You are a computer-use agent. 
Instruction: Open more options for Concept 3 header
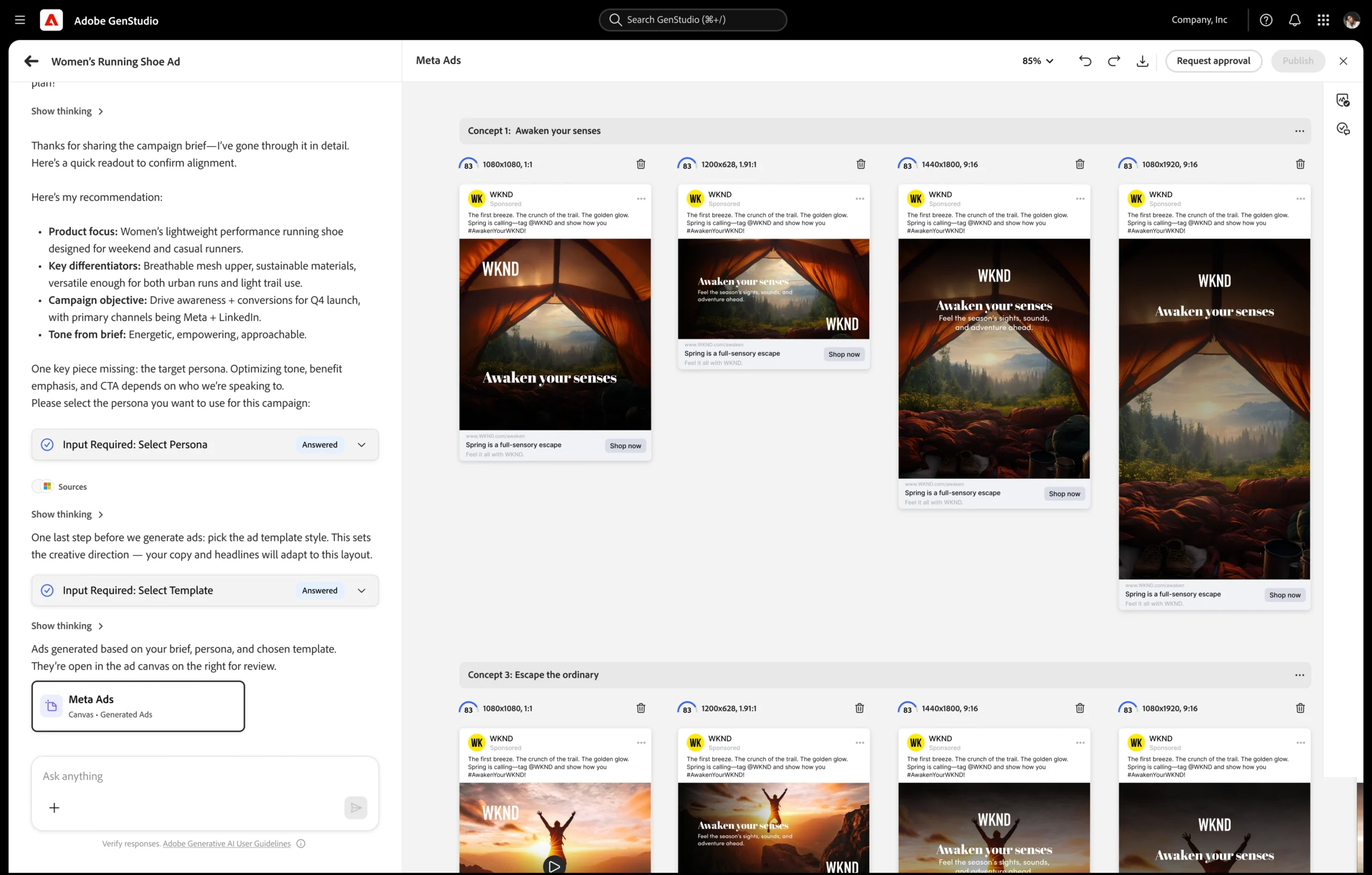pos(1299,675)
